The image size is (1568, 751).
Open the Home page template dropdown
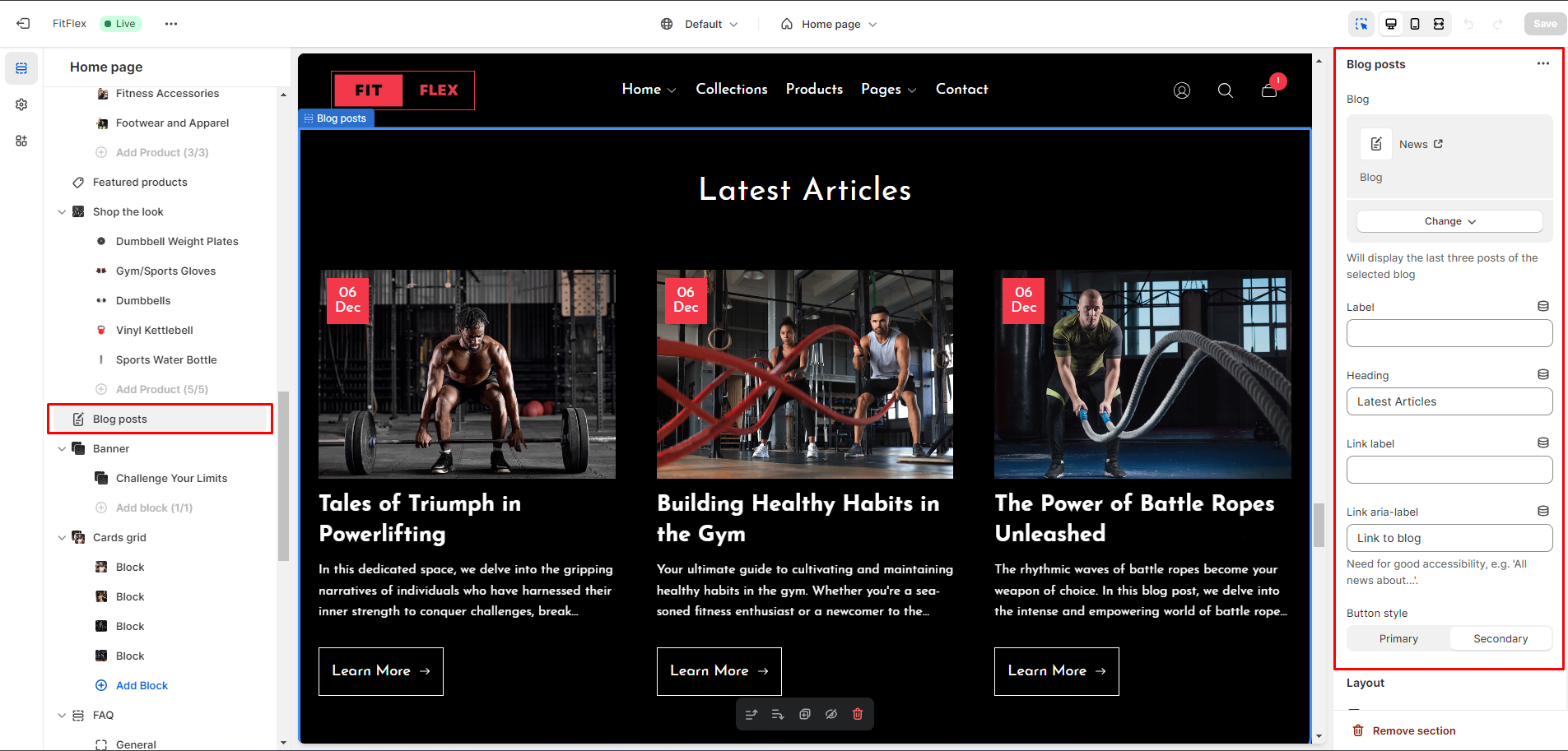click(829, 24)
